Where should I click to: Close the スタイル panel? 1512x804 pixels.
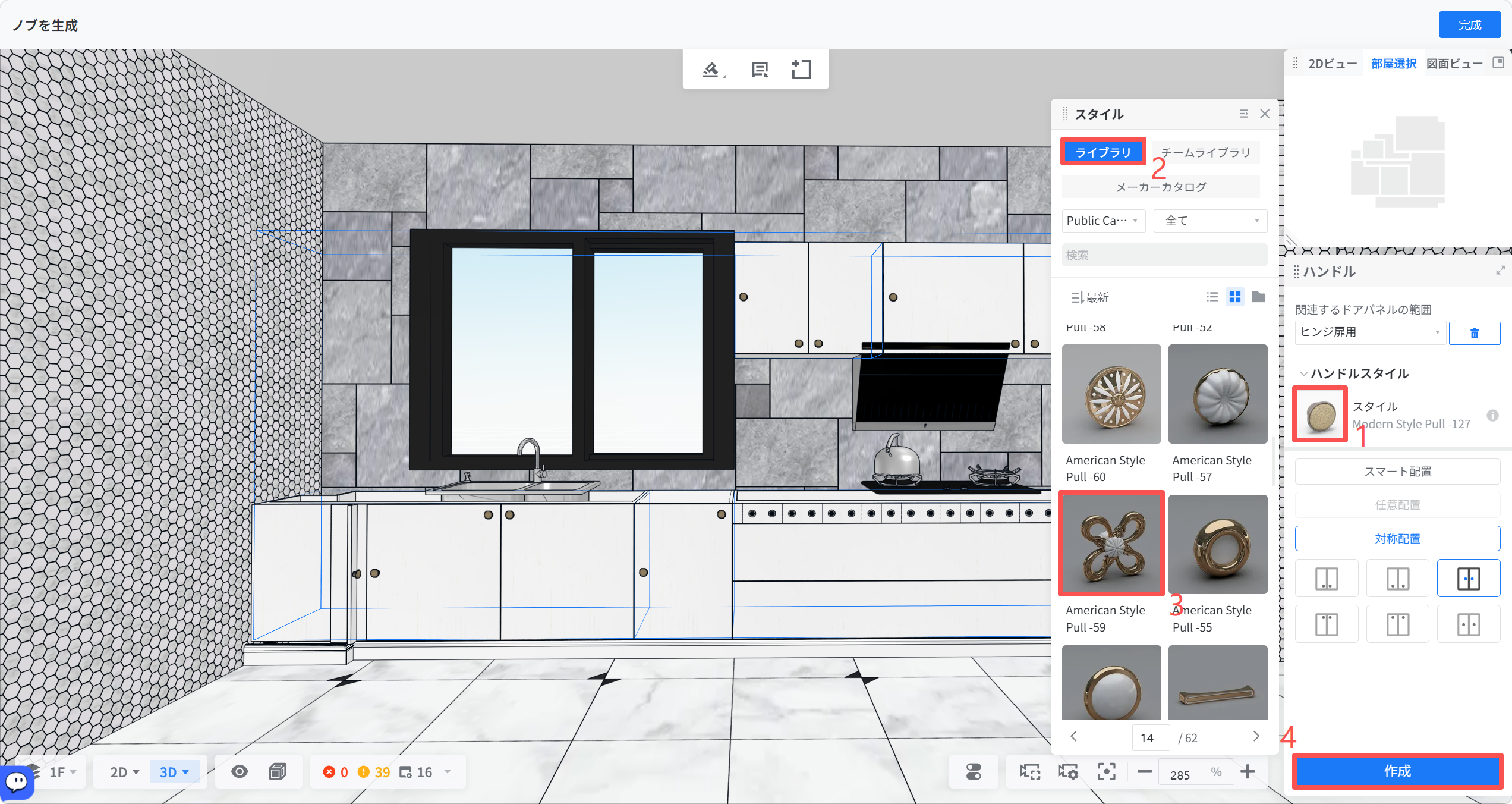coord(1265,114)
